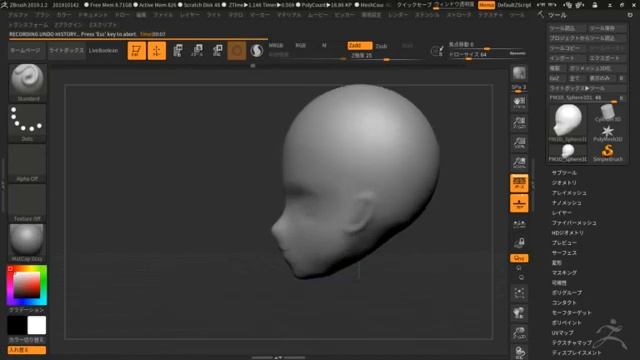Expand the アレイメッシュ section
Screen dimensions: 640x360
[569, 193]
